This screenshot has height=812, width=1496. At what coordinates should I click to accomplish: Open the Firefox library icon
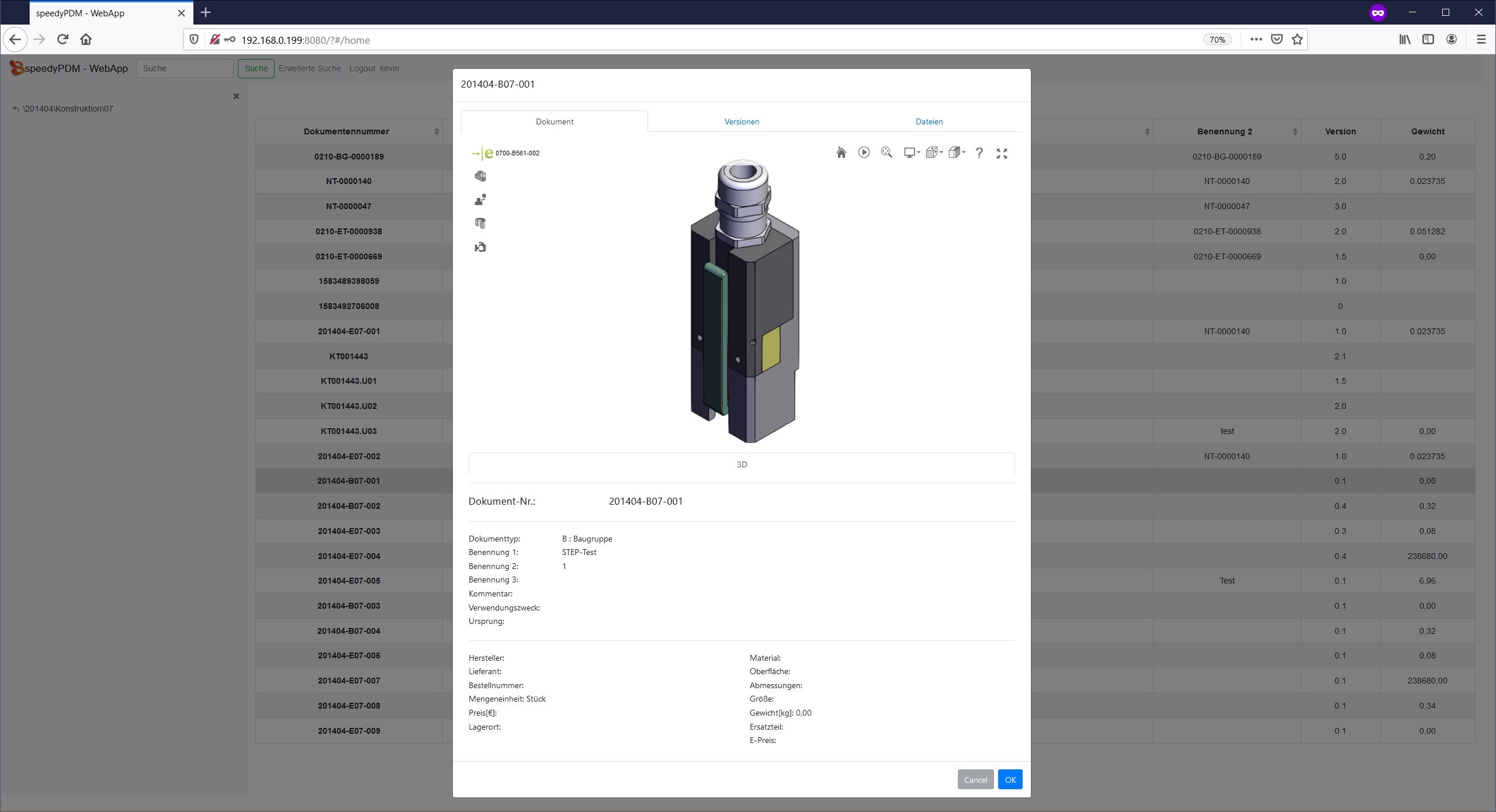(1405, 39)
